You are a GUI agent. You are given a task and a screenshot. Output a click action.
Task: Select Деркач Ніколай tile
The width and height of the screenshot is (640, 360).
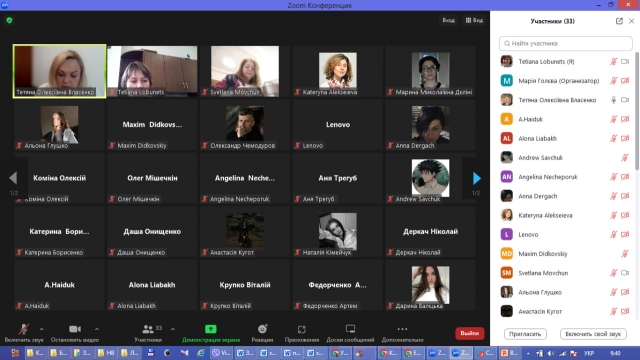(x=430, y=231)
